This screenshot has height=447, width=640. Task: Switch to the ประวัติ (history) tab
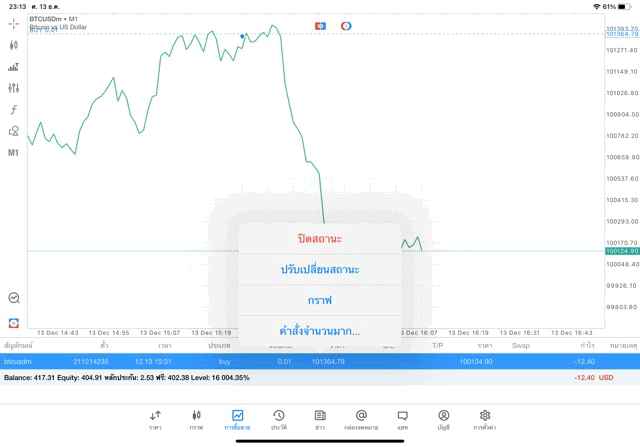(278, 419)
